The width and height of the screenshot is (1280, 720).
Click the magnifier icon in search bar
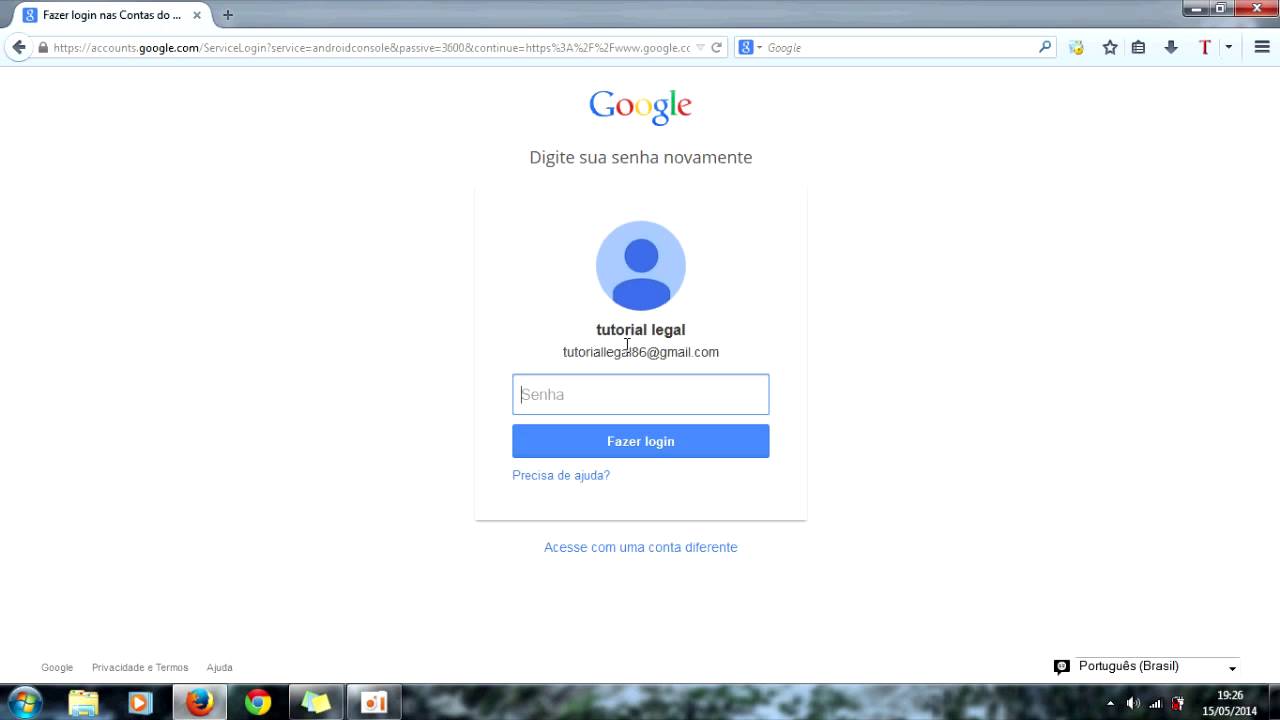click(x=1045, y=47)
